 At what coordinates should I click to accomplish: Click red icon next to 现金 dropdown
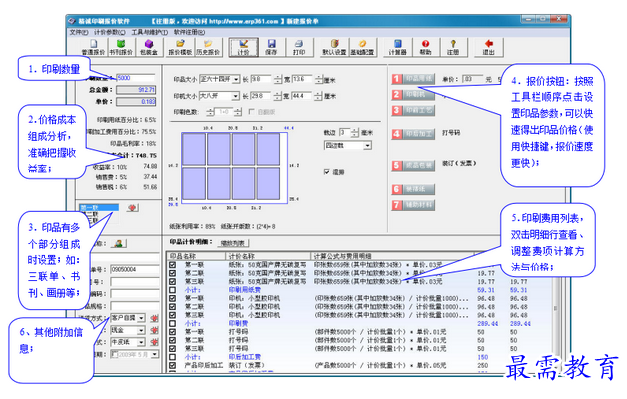pos(154,330)
